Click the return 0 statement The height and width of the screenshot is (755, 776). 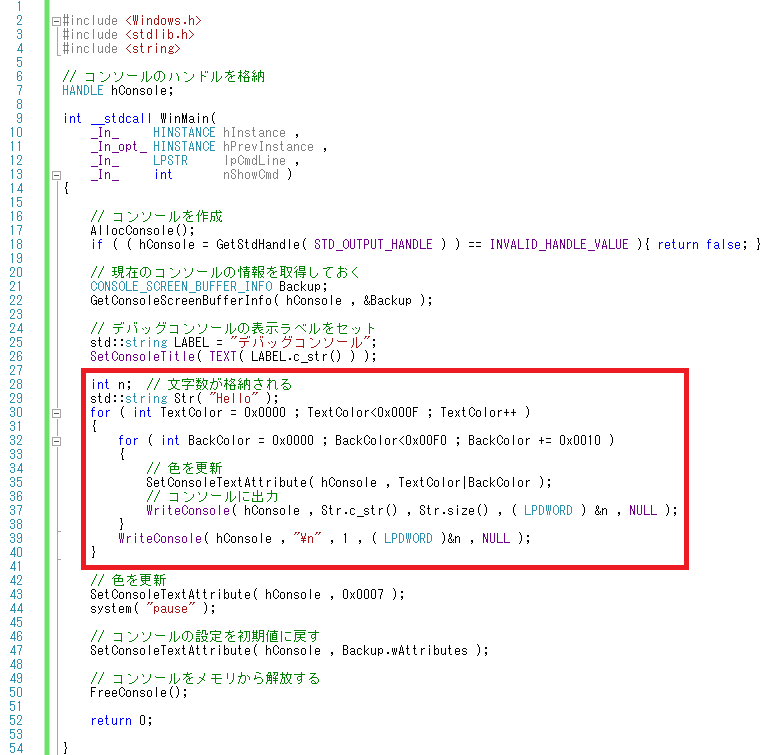point(121,720)
